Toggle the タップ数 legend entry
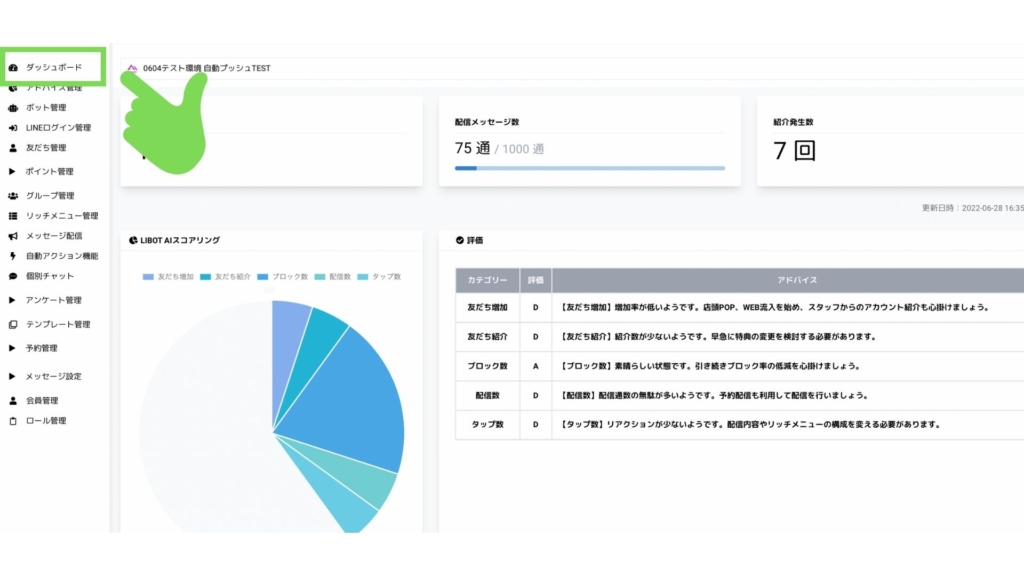The width and height of the screenshot is (1024, 576). (x=379, y=276)
